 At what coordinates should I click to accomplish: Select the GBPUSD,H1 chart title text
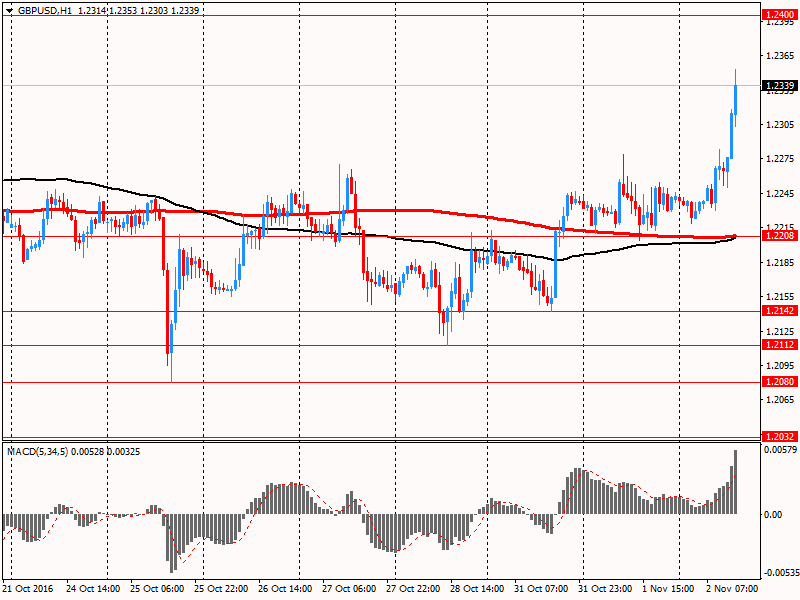coord(44,10)
